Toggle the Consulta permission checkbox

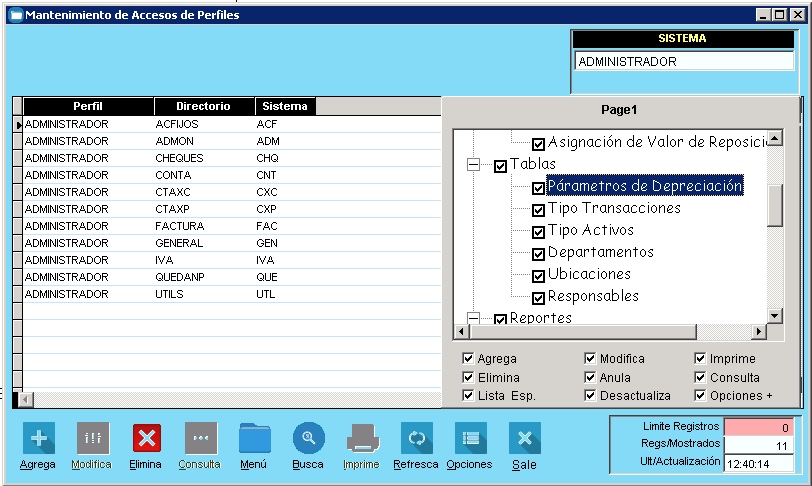point(700,378)
